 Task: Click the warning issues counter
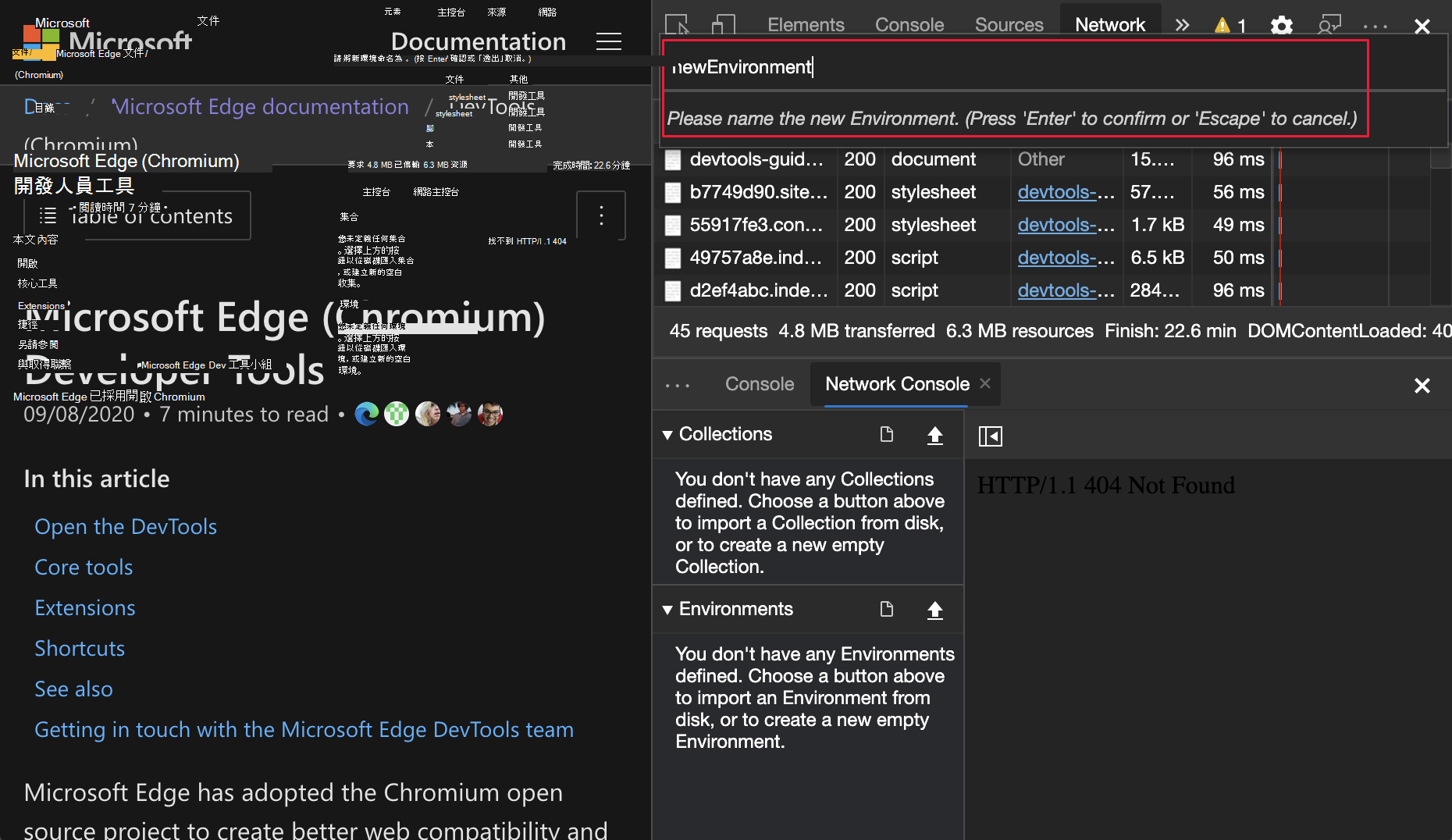tap(1230, 26)
